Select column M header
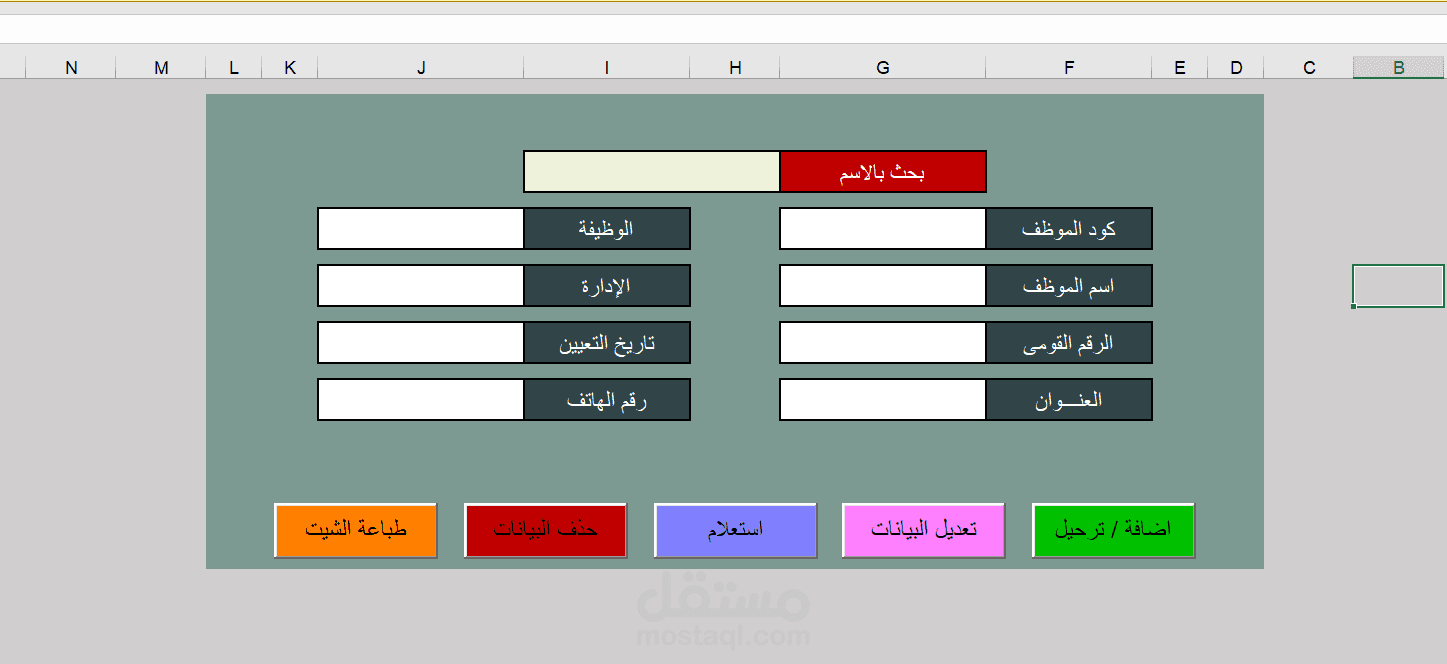 pyautogui.click(x=161, y=67)
